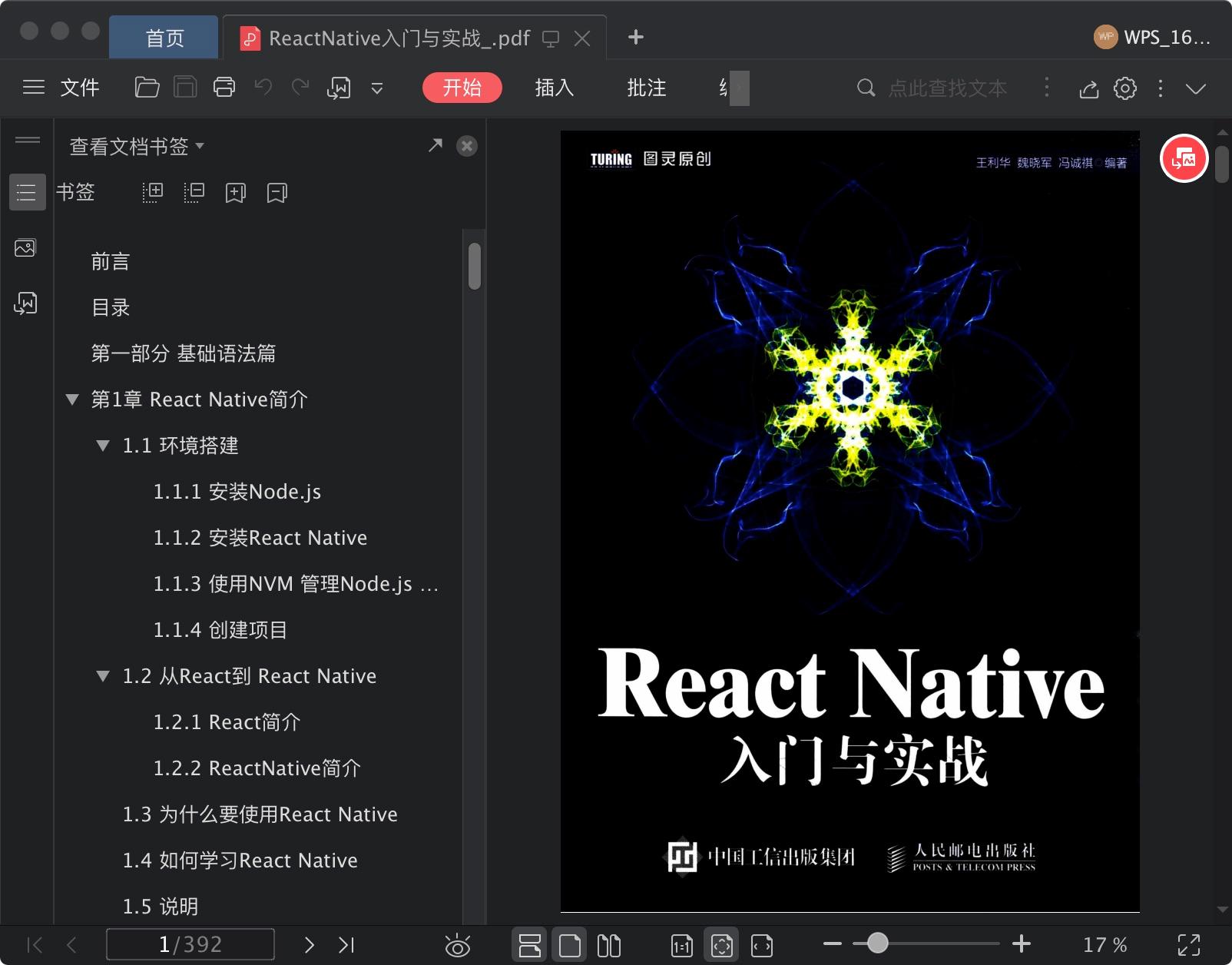Screen dimensions: 1232x965
Task: Open the 首页 tab
Action: point(164,38)
